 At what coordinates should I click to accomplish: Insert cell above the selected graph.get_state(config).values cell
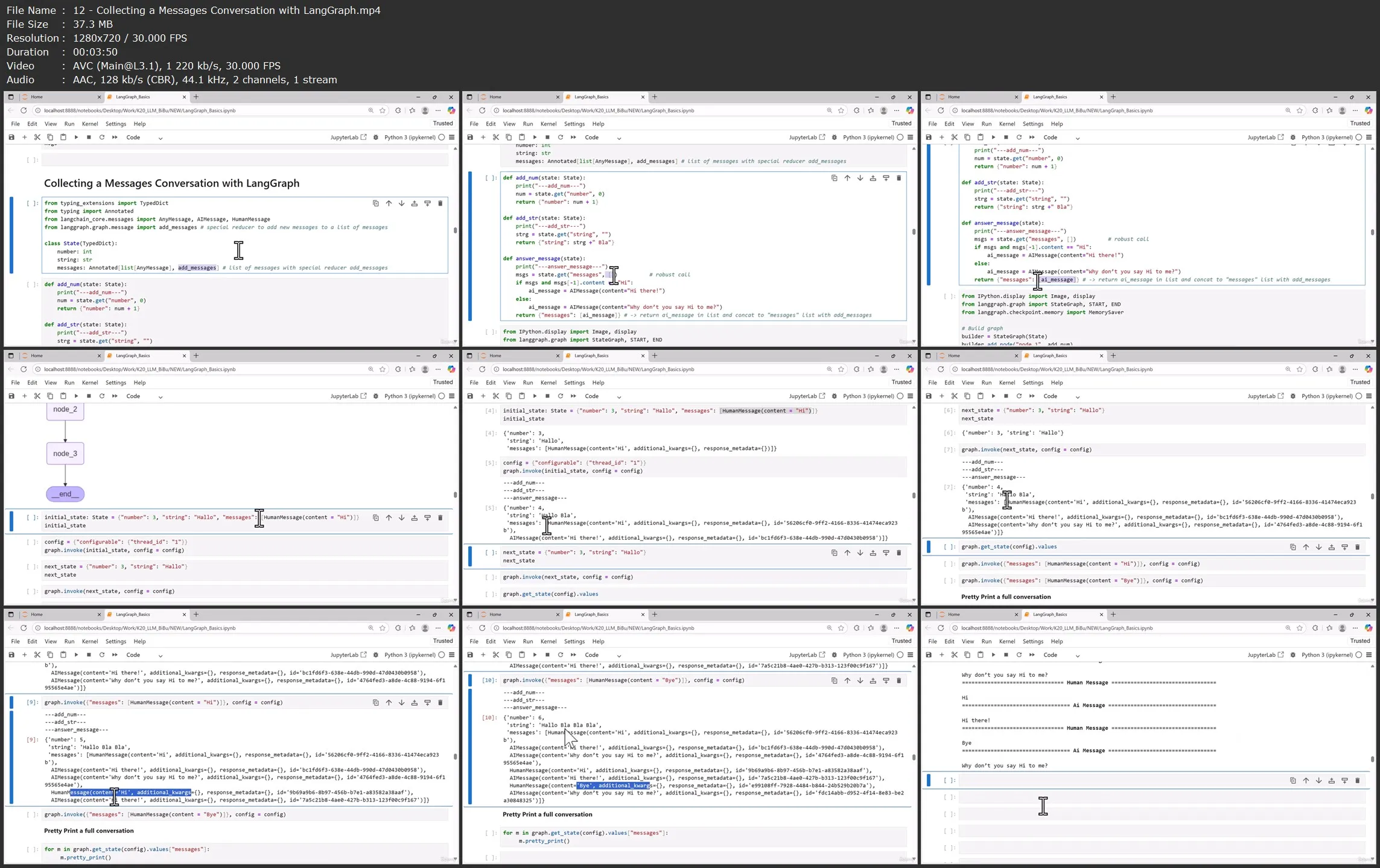click(x=1332, y=547)
